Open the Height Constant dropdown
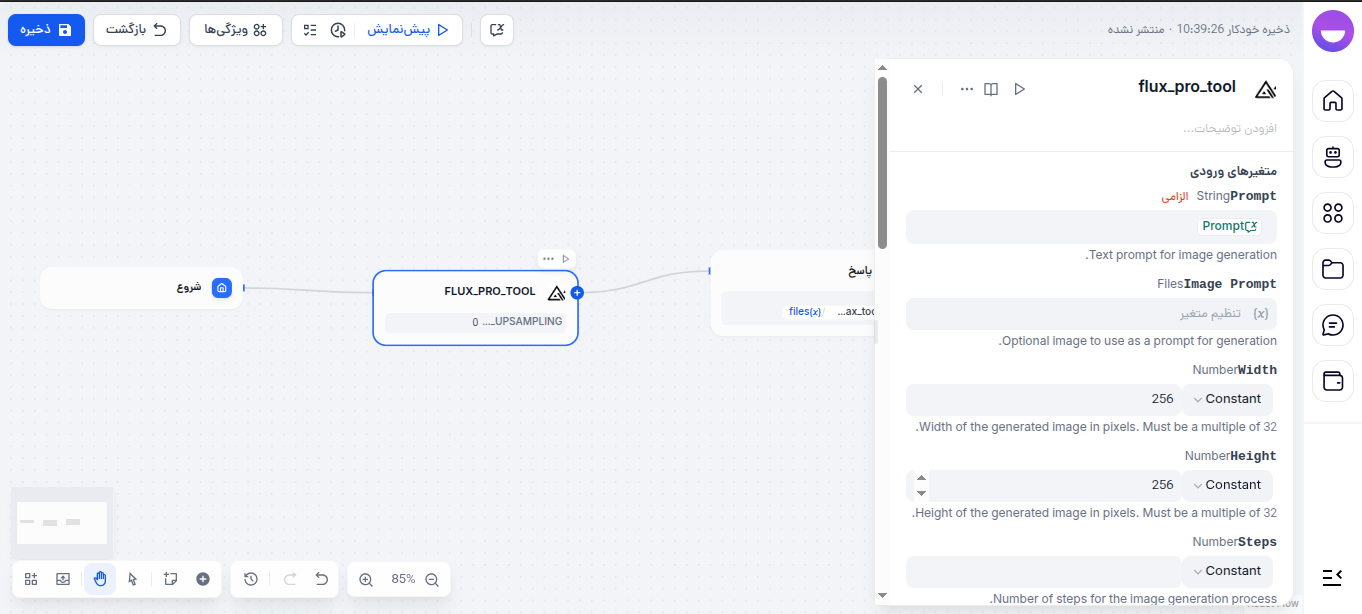This screenshot has height=614, width=1362. [1227, 484]
